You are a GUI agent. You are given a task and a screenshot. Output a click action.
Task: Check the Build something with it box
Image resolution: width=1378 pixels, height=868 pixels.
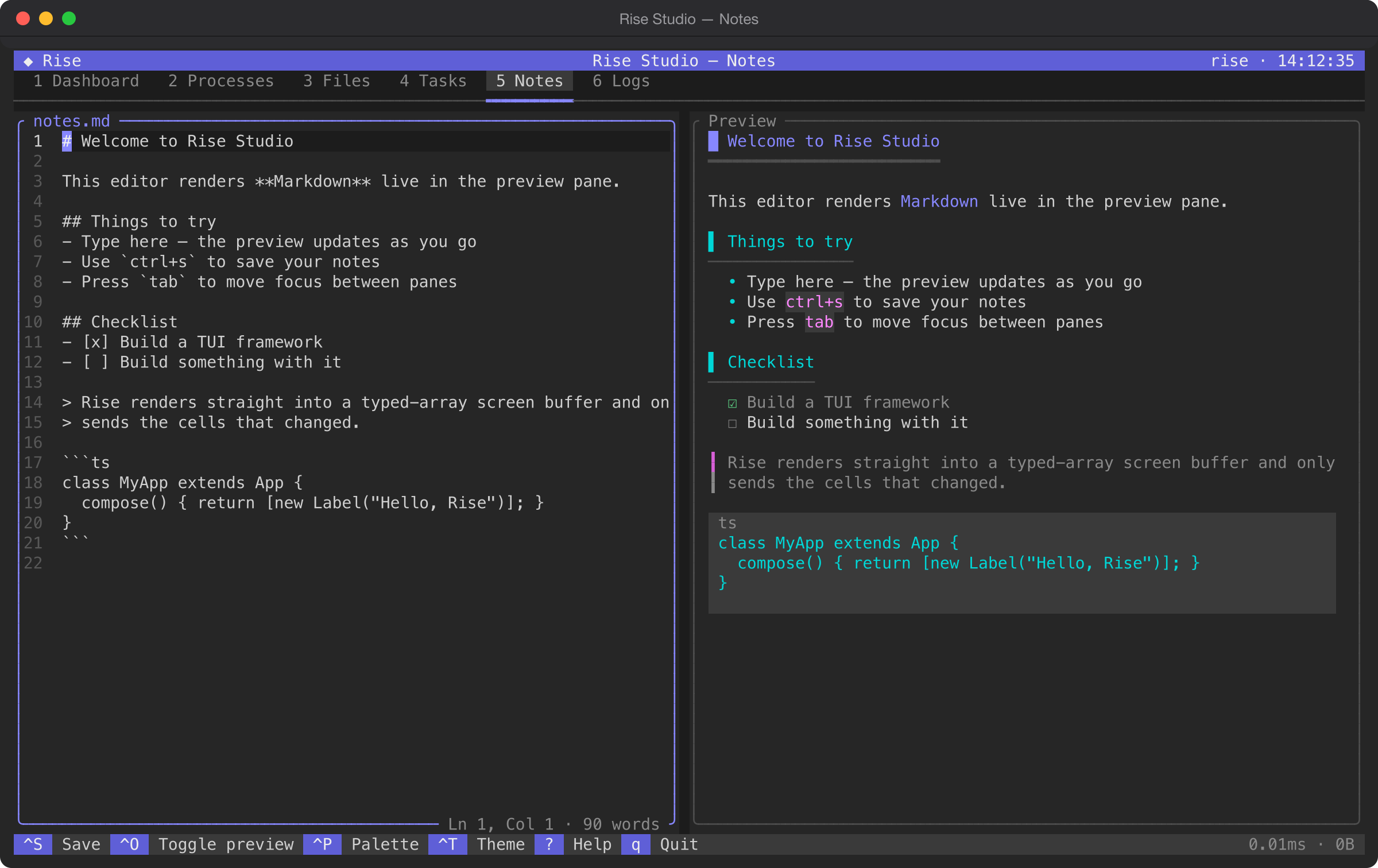click(732, 423)
